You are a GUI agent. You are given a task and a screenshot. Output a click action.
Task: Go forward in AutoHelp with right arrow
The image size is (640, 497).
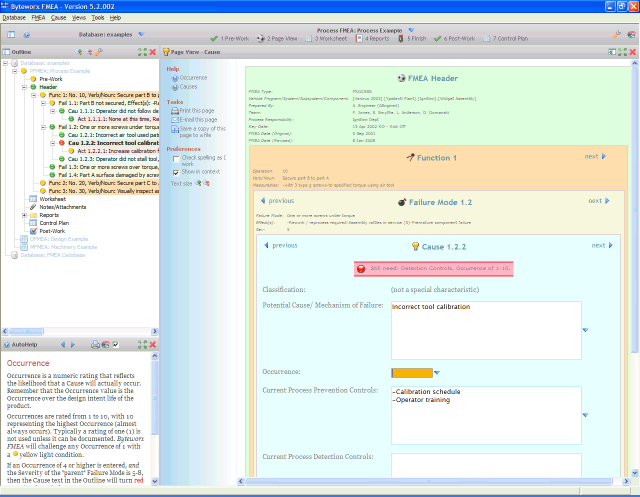(x=73, y=345)
